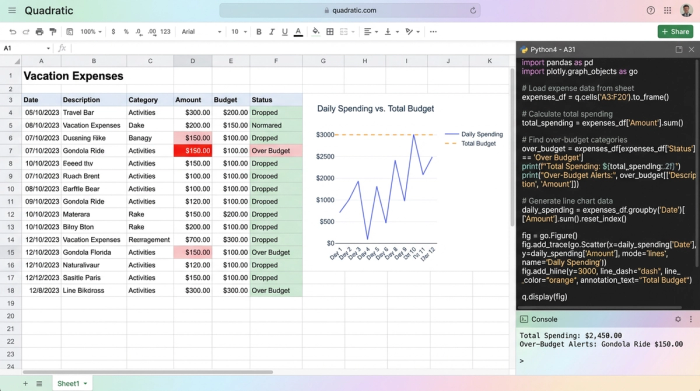Open the Sheet1 tab dropdown arrow
The image size is (700, 391).
(85, 383)
